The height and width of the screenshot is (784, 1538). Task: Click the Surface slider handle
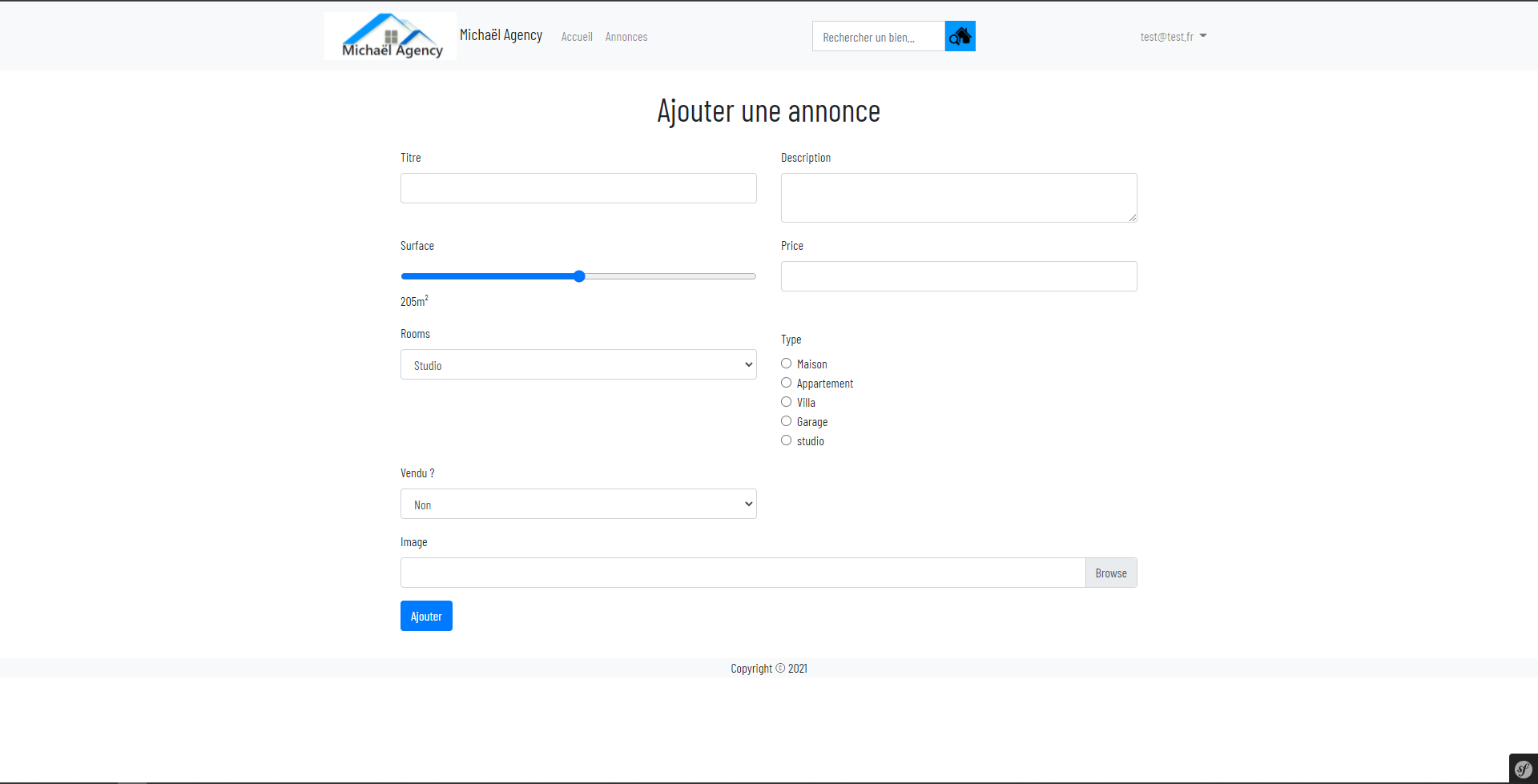[x=579, y=276]
